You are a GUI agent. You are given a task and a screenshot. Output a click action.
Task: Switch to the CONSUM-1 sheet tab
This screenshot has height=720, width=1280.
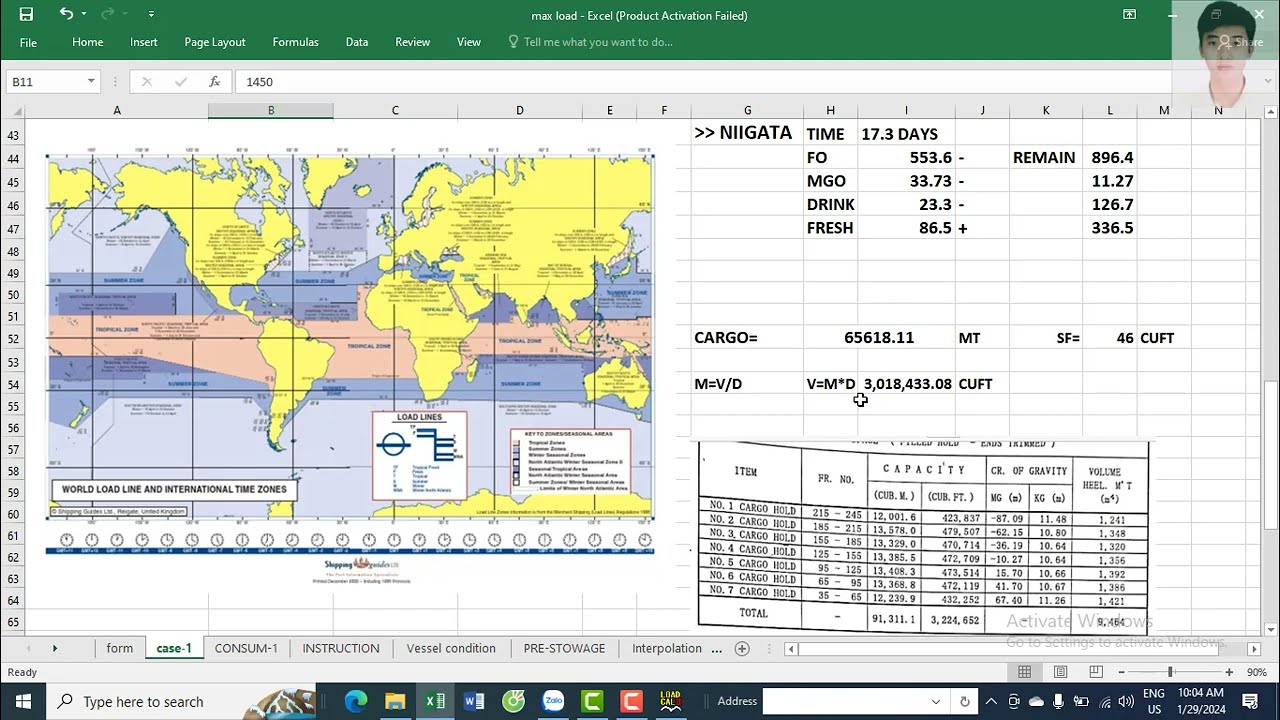pos(246,648)
